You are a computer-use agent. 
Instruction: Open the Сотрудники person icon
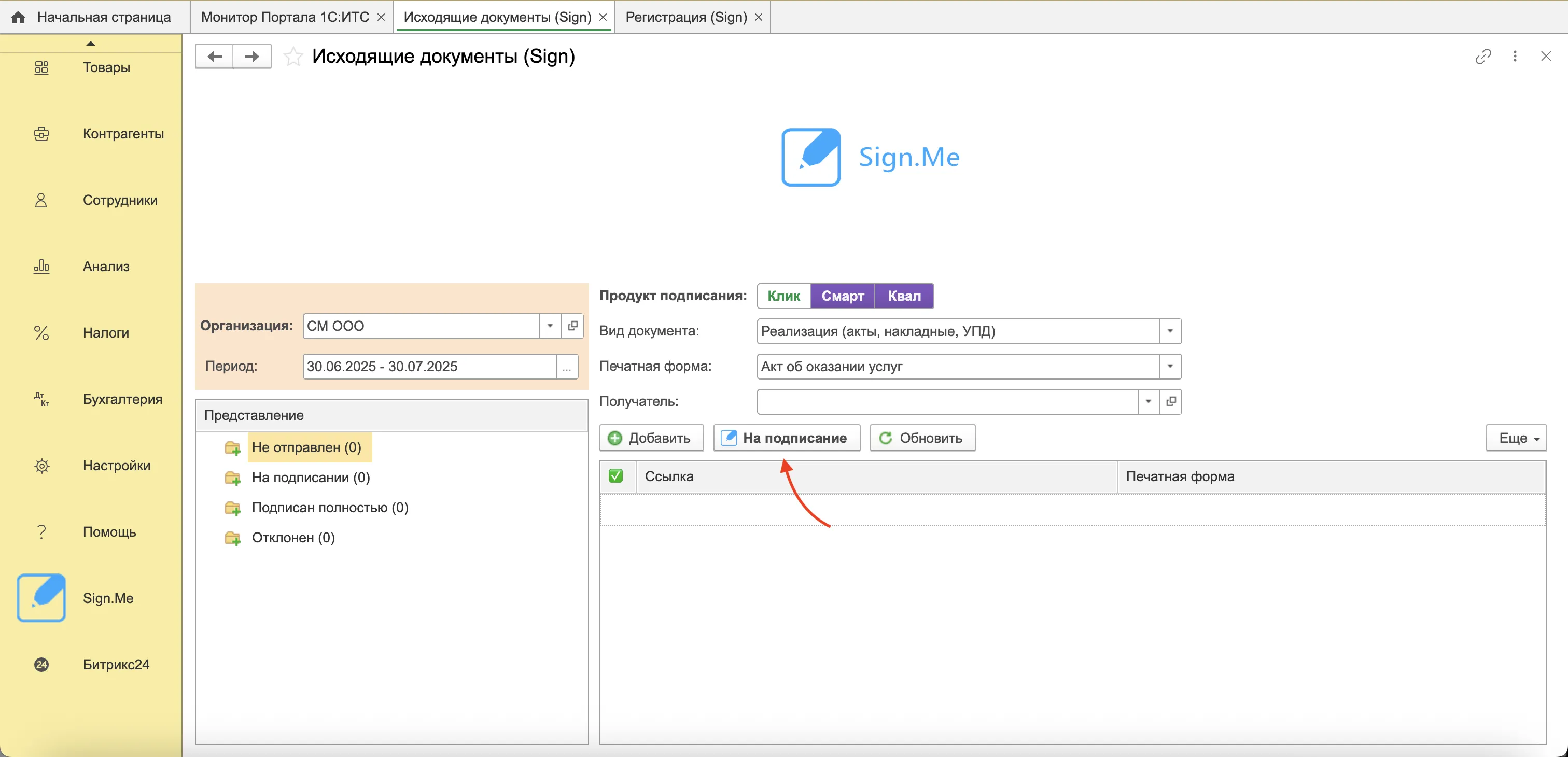(41, 200)
